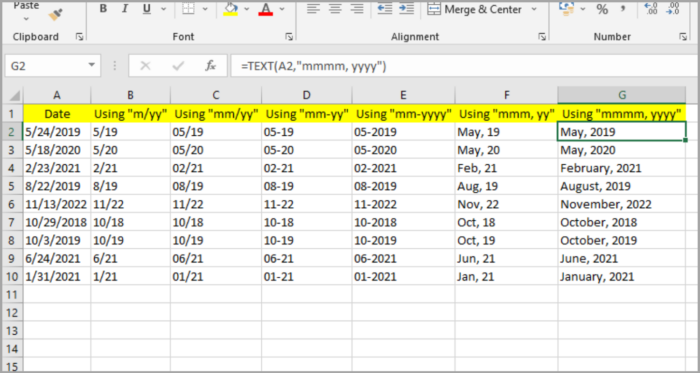The image size is (700, 373).
Task: Select row 5 header
Action: 13,186
